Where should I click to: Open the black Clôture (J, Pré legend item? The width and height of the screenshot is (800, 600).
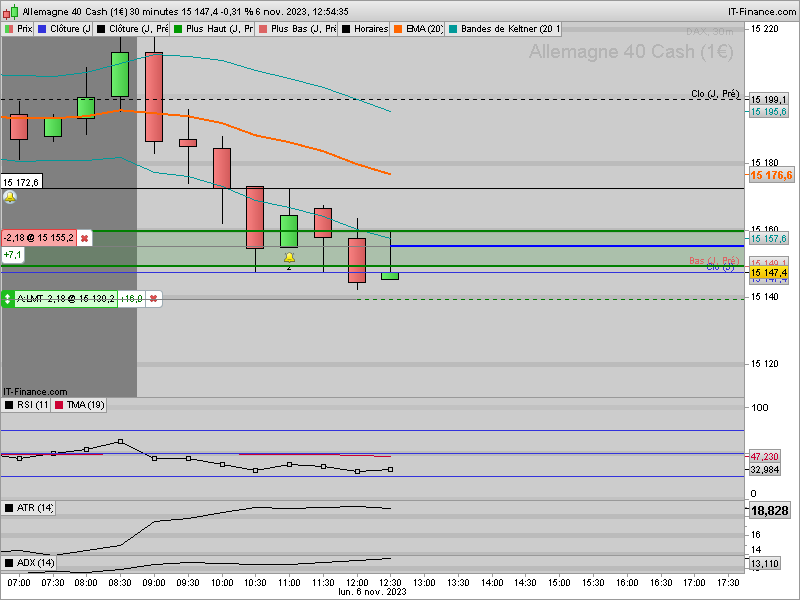coord(132,29)
